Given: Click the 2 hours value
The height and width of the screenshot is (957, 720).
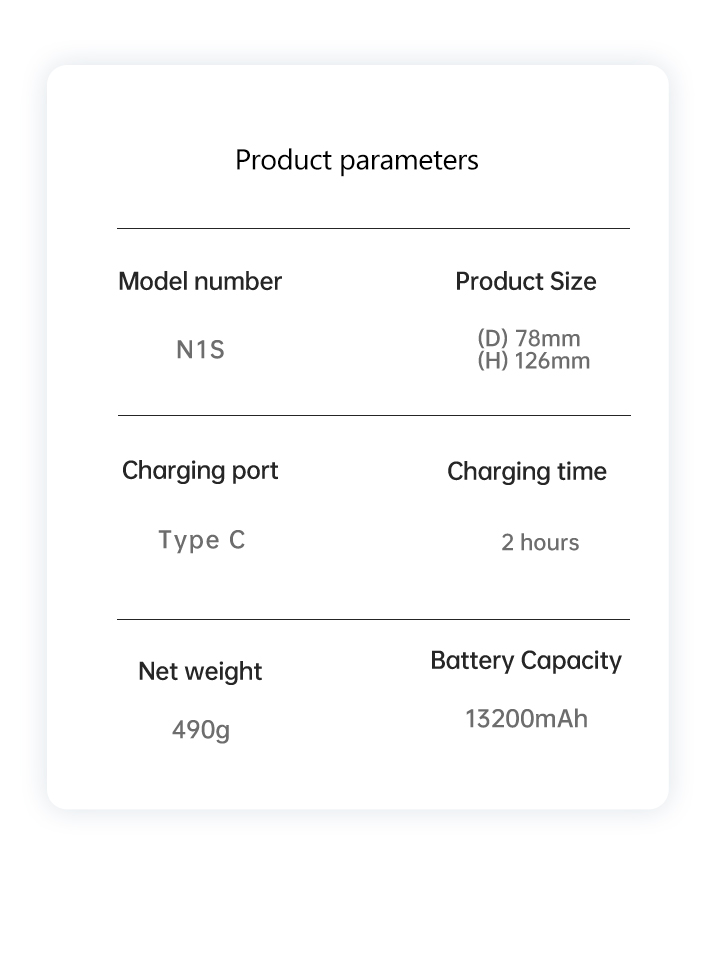Looking at the screenshot, I should tap(540, 543).
